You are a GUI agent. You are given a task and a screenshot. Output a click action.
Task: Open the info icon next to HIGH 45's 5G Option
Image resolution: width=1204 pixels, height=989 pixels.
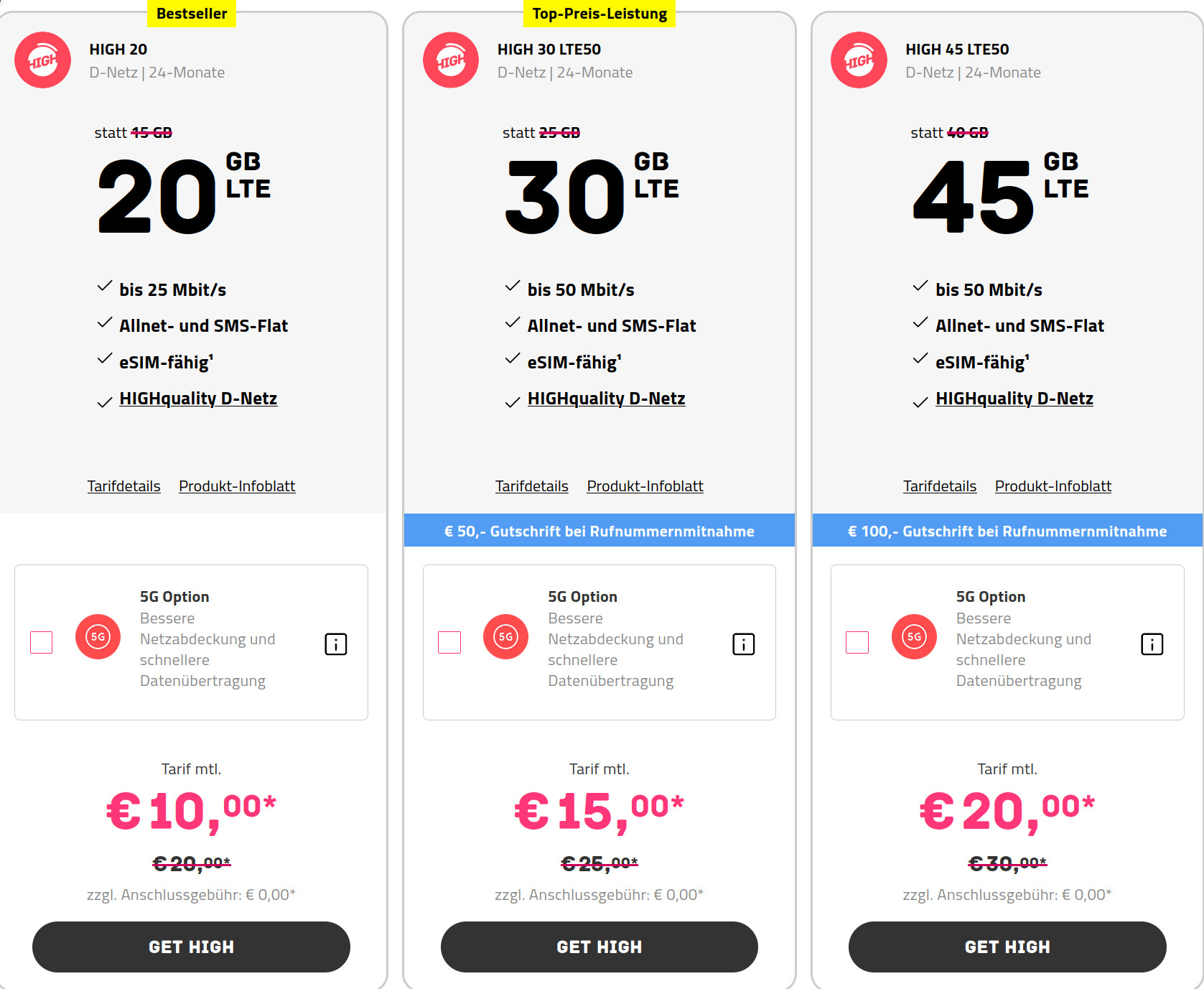point(1152,644)
